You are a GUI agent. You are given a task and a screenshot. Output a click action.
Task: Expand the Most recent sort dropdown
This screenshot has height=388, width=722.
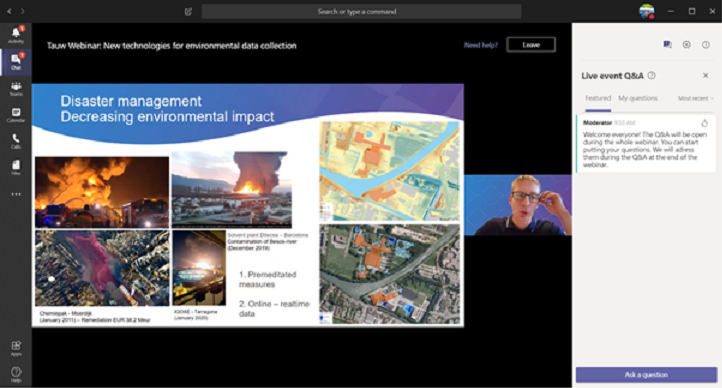tap(695, 98)
